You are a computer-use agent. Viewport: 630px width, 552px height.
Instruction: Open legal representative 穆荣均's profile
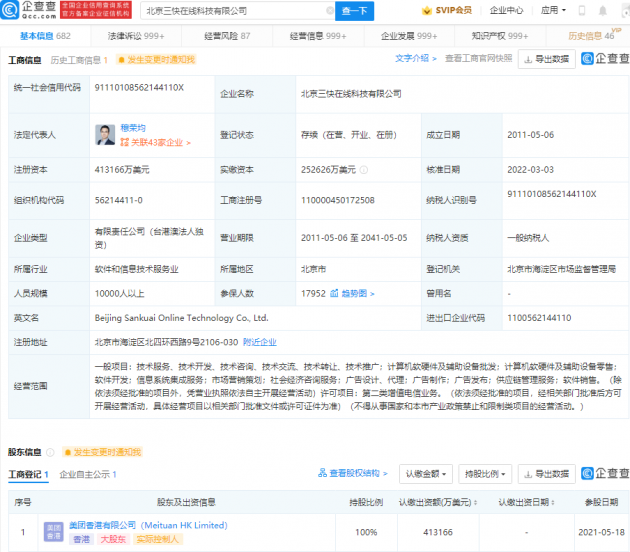coord(133,128)
